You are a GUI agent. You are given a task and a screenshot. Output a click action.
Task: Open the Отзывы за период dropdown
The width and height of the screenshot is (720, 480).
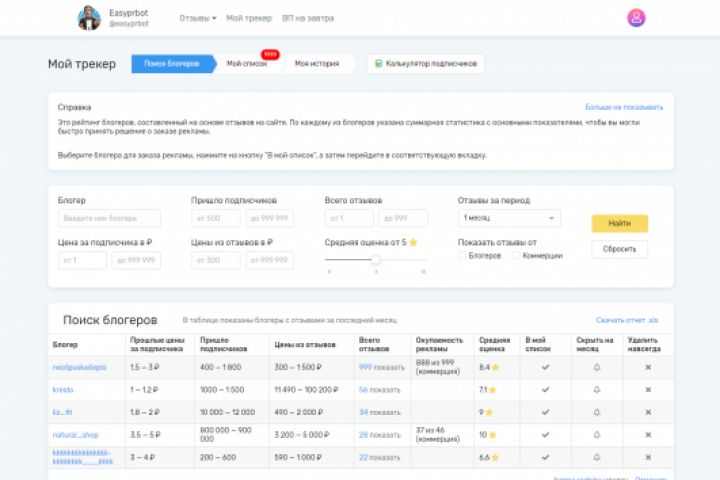click(509, 218)
